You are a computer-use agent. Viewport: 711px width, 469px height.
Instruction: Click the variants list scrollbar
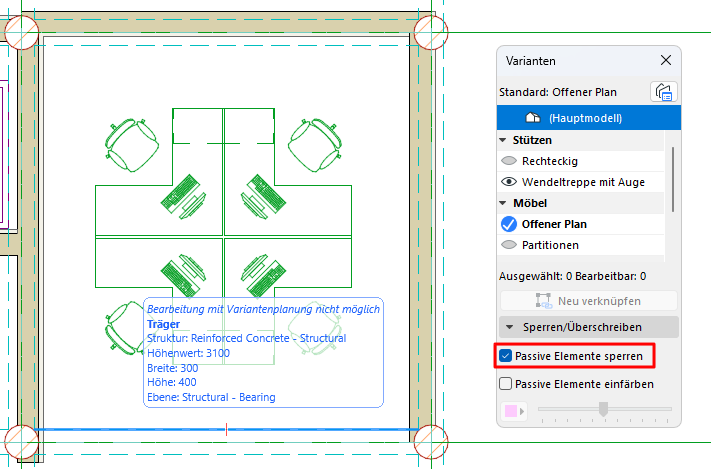[673, 179]
